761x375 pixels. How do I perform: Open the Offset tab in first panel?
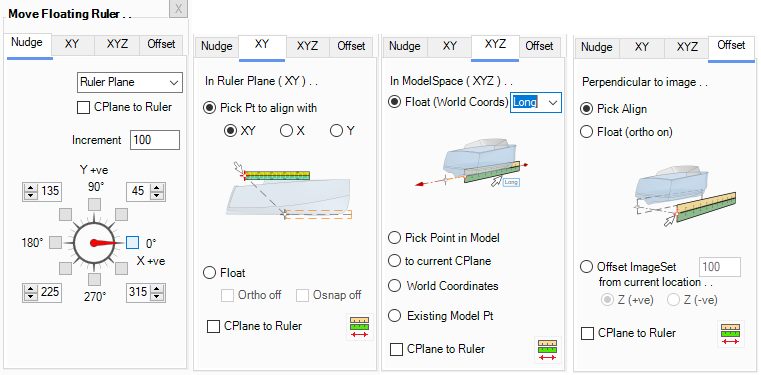pyautogui.click(x=161, y=45)
